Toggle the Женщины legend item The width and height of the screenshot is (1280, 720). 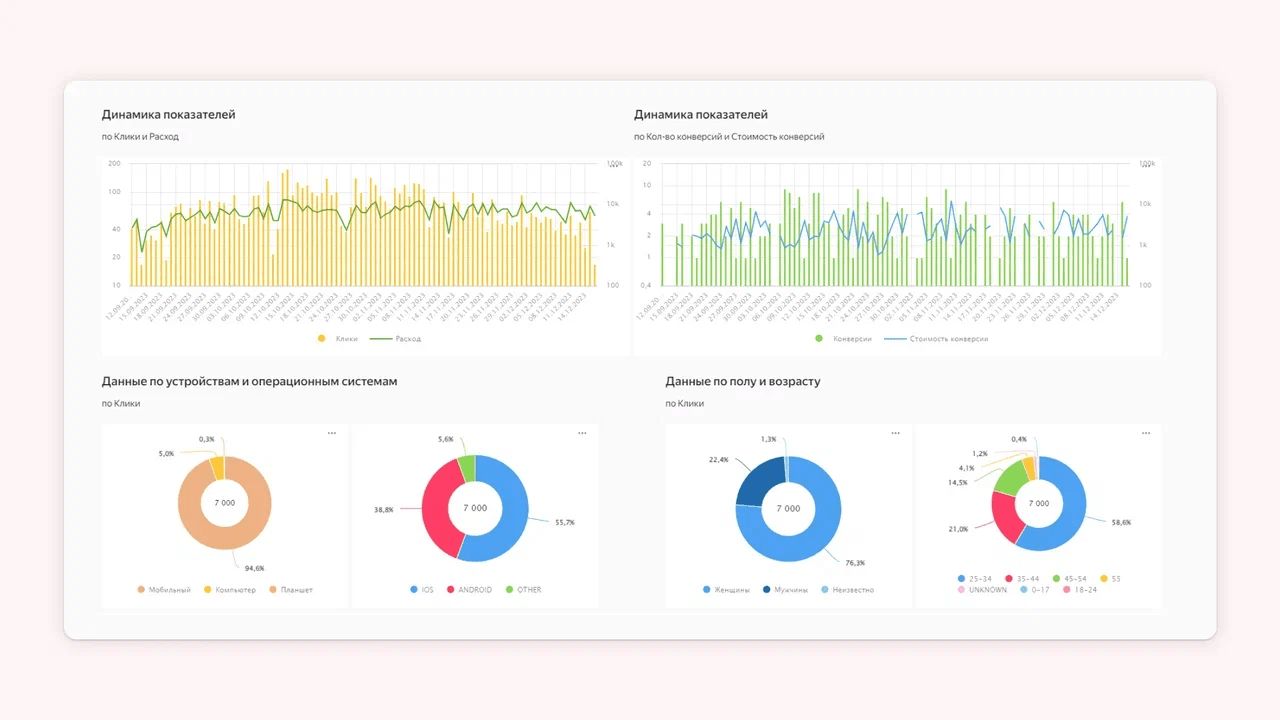click(726, 590)
